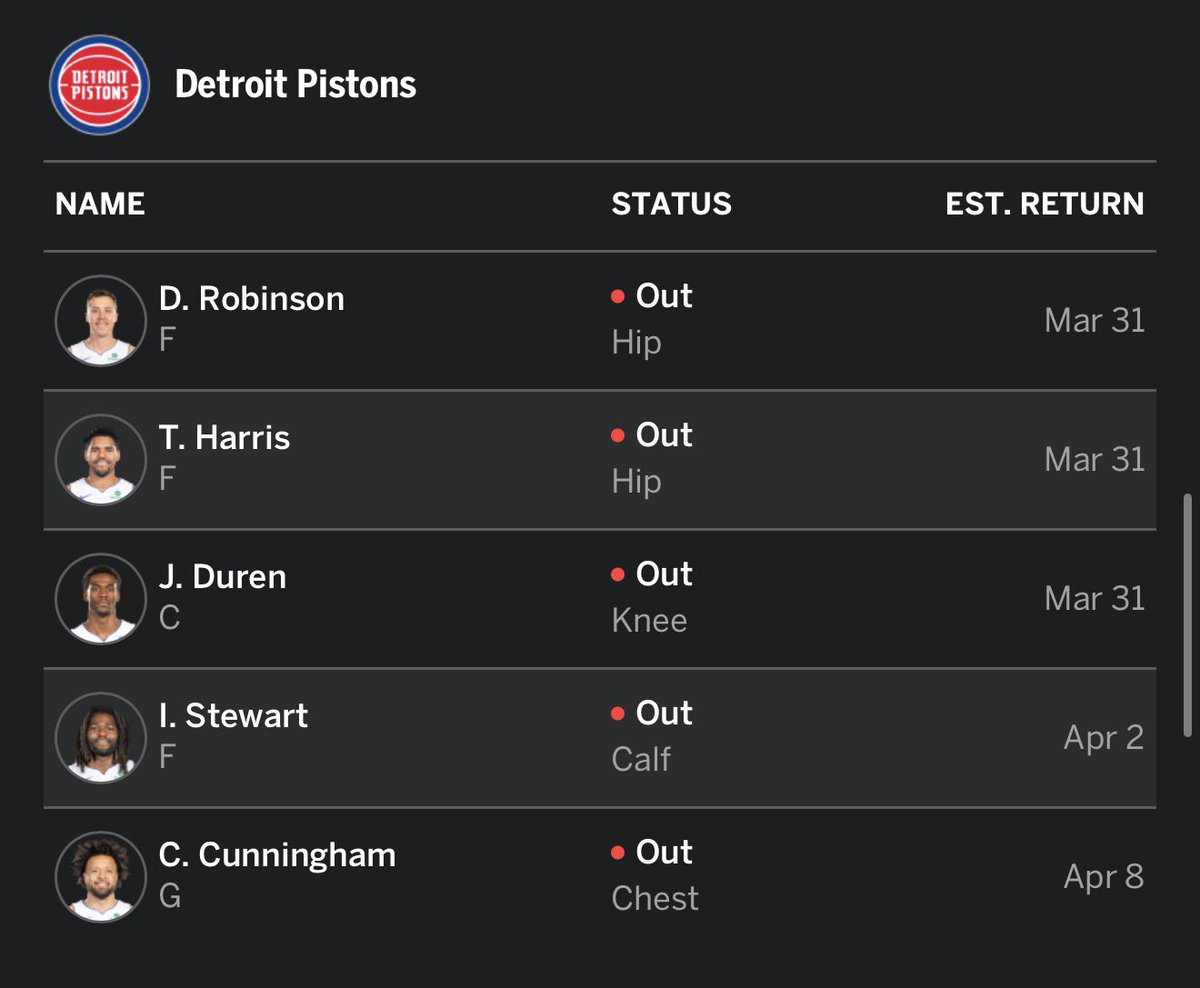Tap C. Cunningham's player headshot
The width and height of the screenshot is (1200, 988).
pyautogui.click(x=100, y=876)
